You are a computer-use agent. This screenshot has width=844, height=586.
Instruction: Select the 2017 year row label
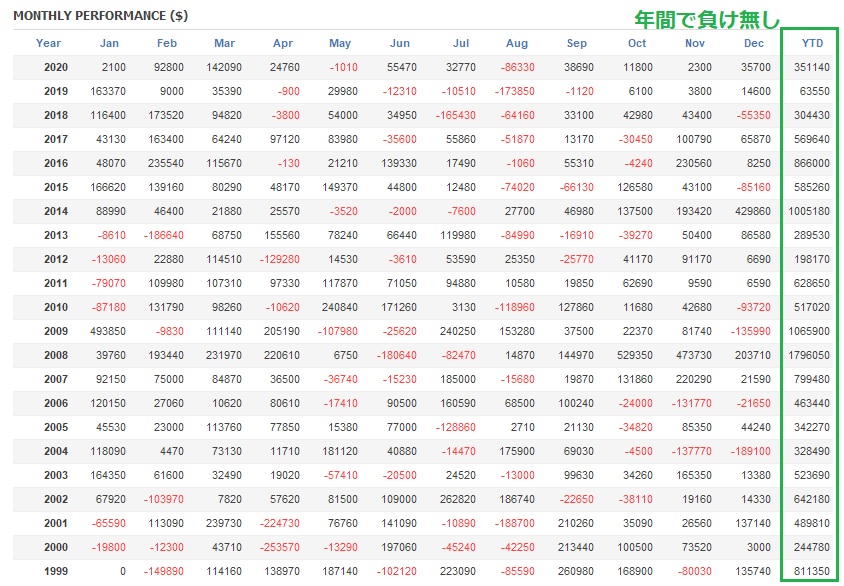click(56, 139)
